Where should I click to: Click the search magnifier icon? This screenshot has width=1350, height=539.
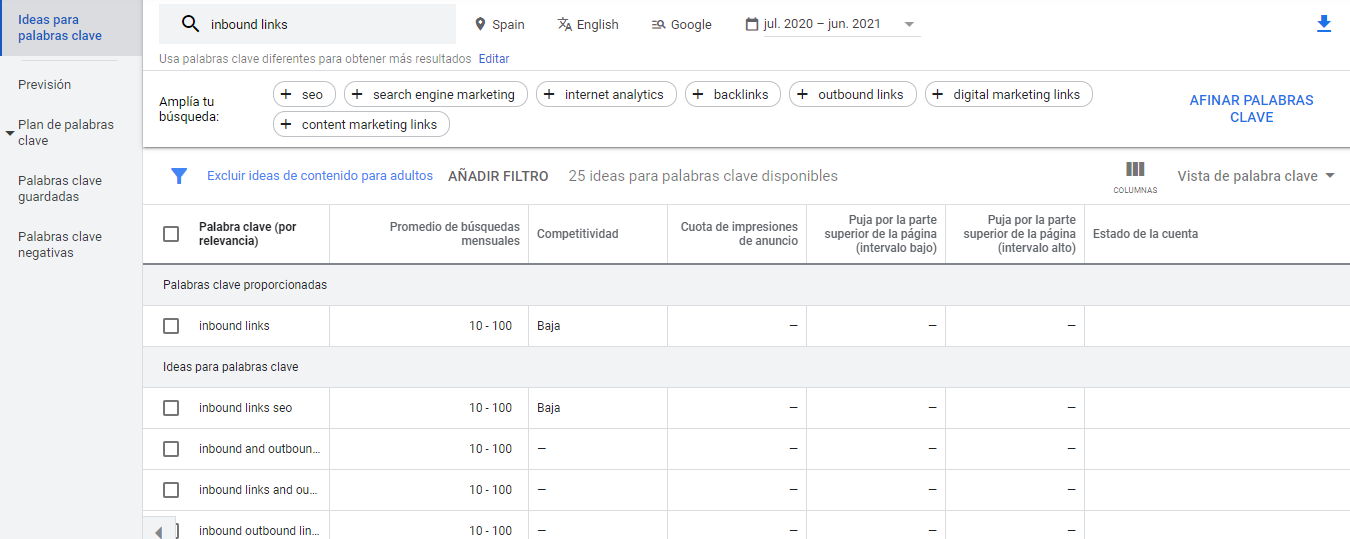190,24
